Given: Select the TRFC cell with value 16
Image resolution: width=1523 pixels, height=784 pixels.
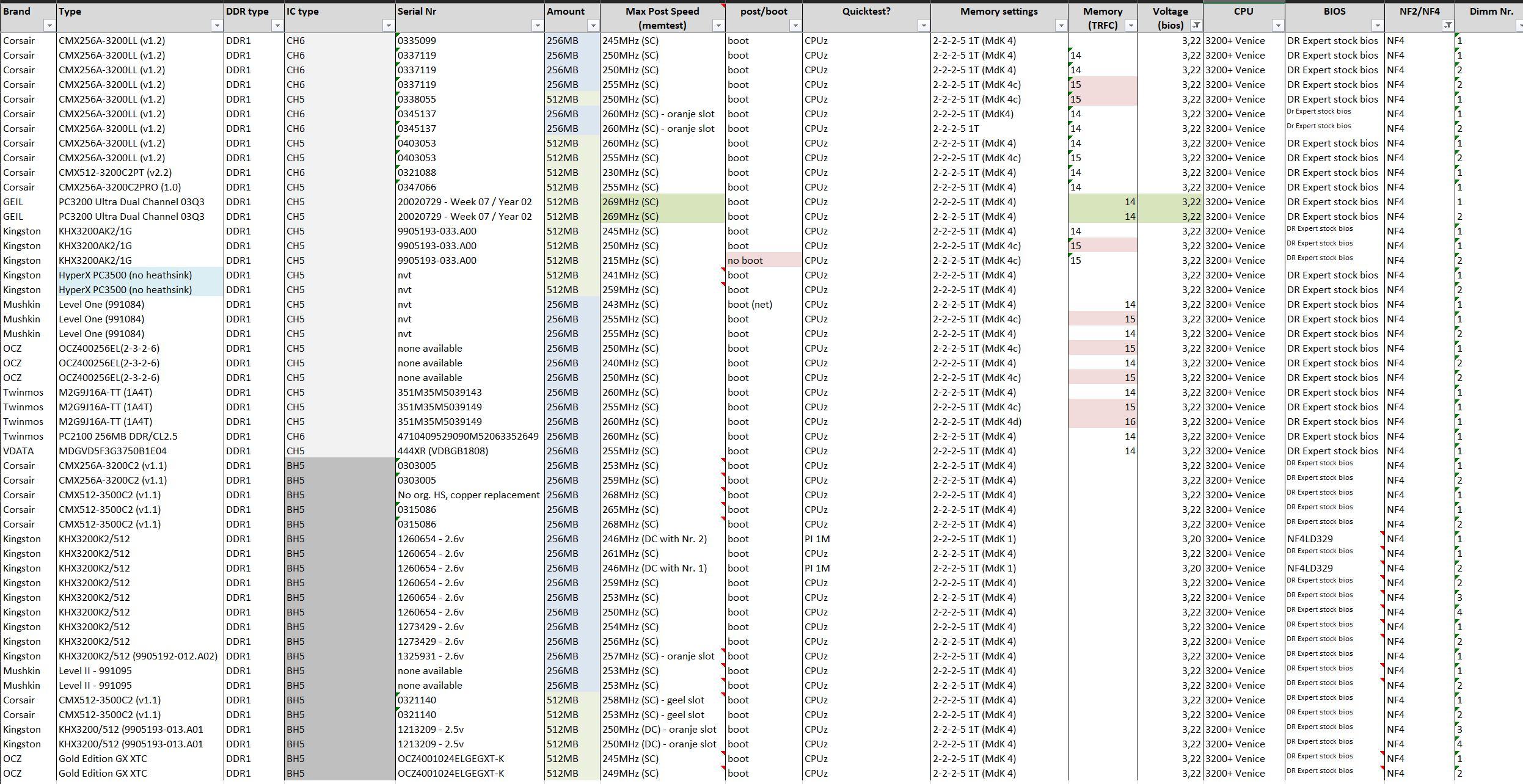Looking at the screenshot, I should tap(1103, 421).
